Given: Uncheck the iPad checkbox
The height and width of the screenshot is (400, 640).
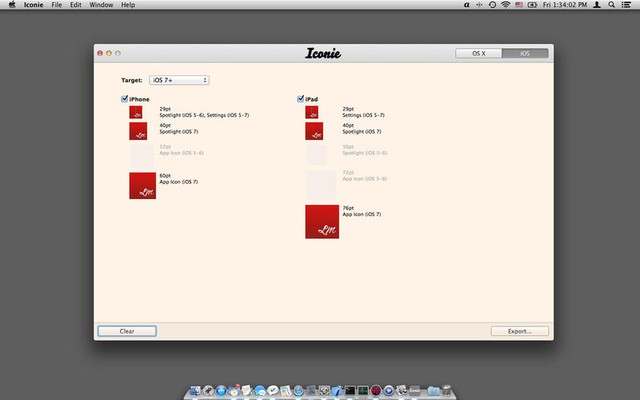Looking at the screenshot, I should (x=301, y=99).
